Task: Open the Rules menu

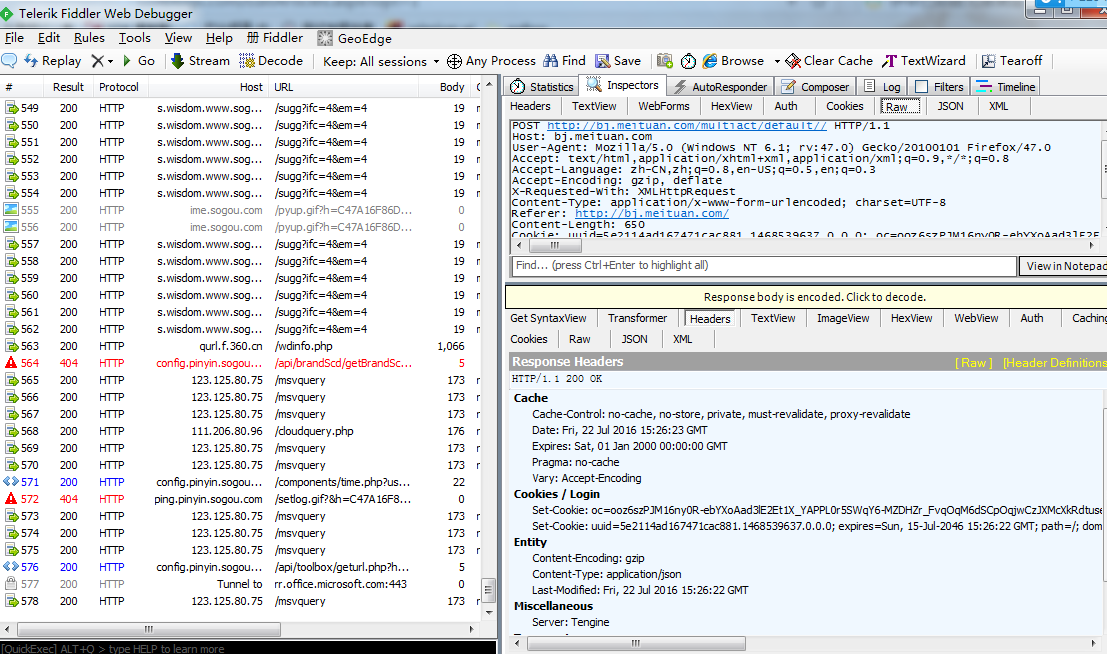Action: [x=89, y=38]
